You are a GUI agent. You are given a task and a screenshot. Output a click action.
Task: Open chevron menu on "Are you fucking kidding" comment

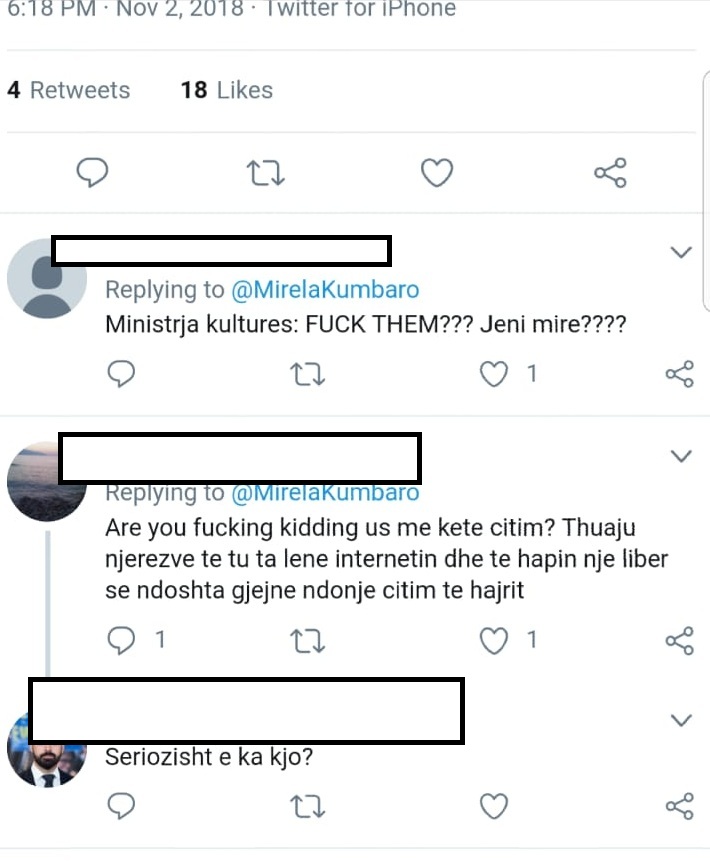pyautogui.click(x=681, y=457)
